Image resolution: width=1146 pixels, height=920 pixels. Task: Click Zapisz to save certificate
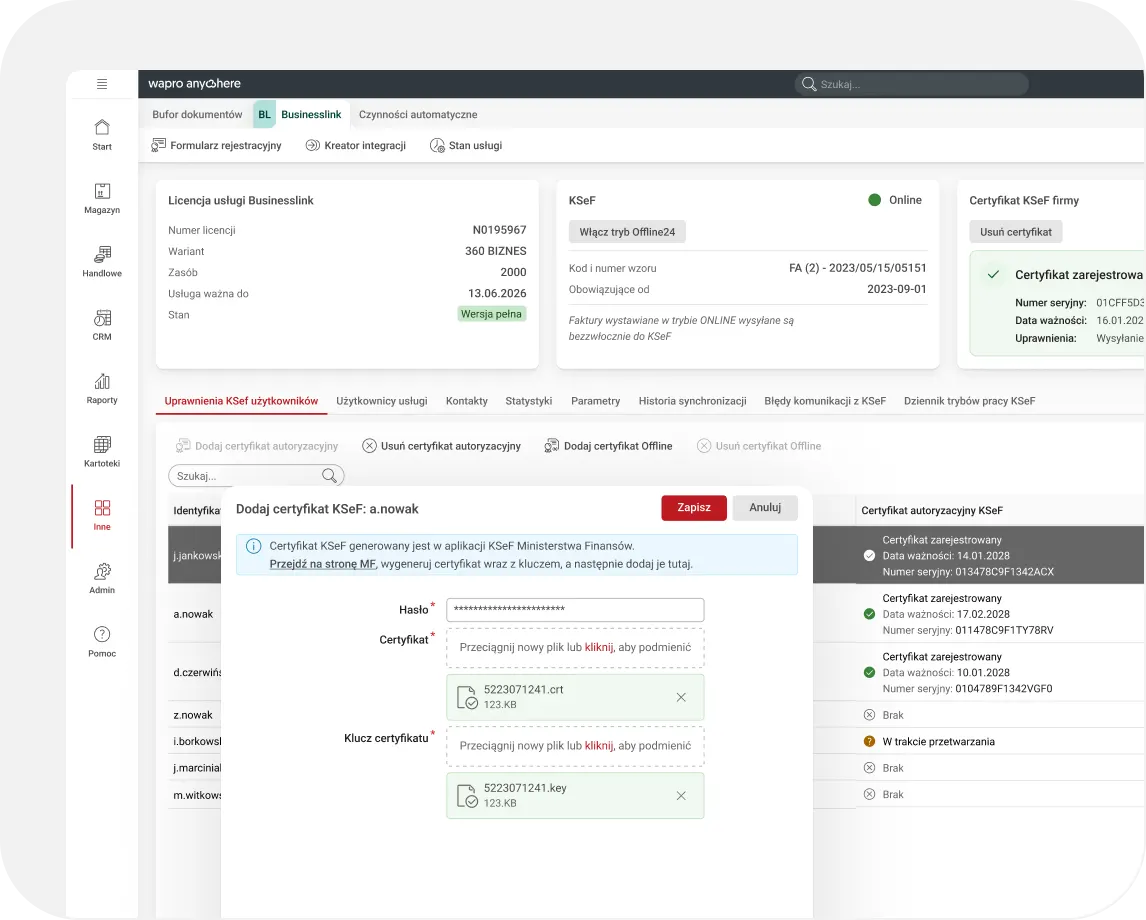point(693,508)
